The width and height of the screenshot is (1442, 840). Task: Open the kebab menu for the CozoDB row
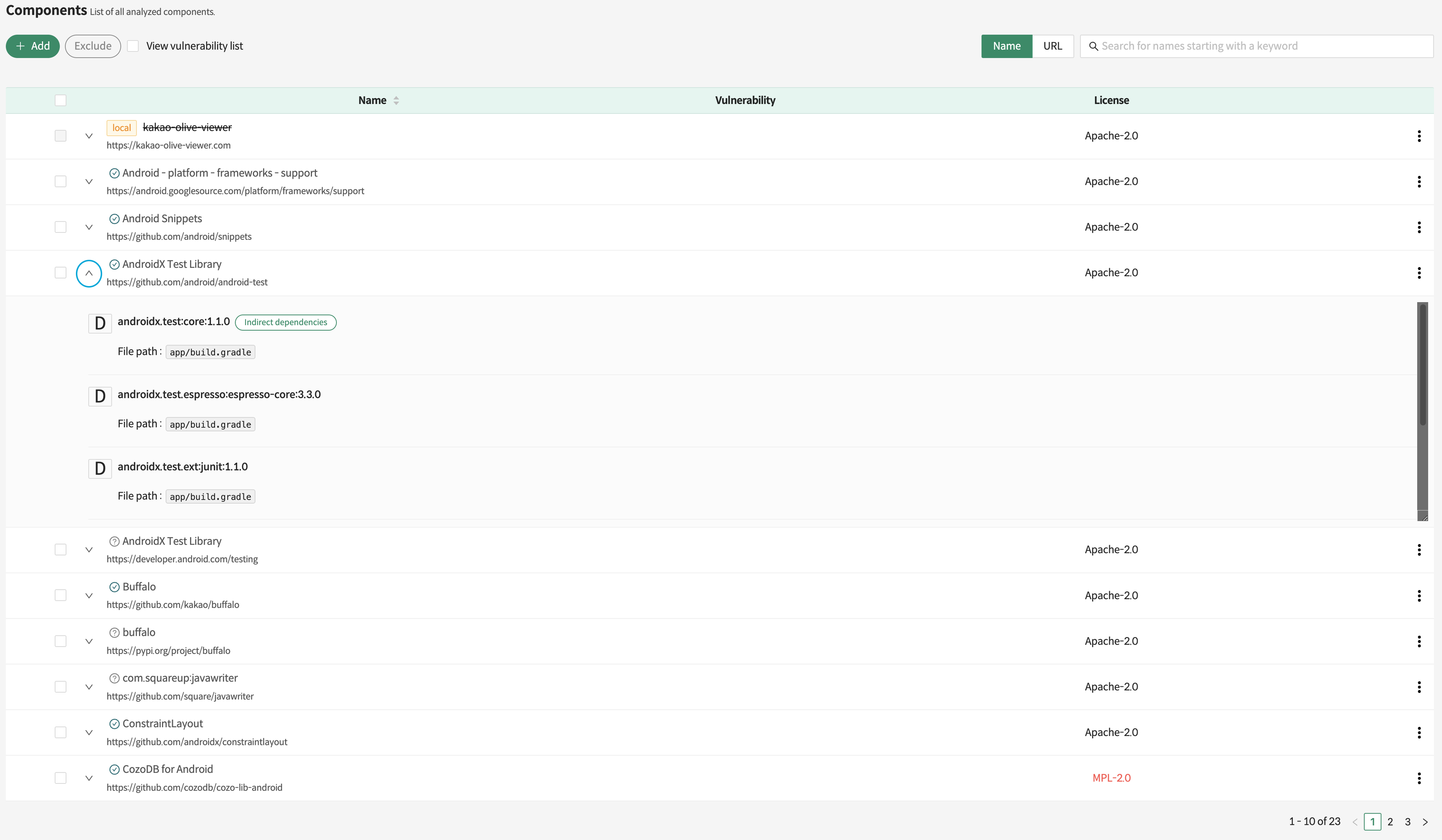tap(1419, 778)
